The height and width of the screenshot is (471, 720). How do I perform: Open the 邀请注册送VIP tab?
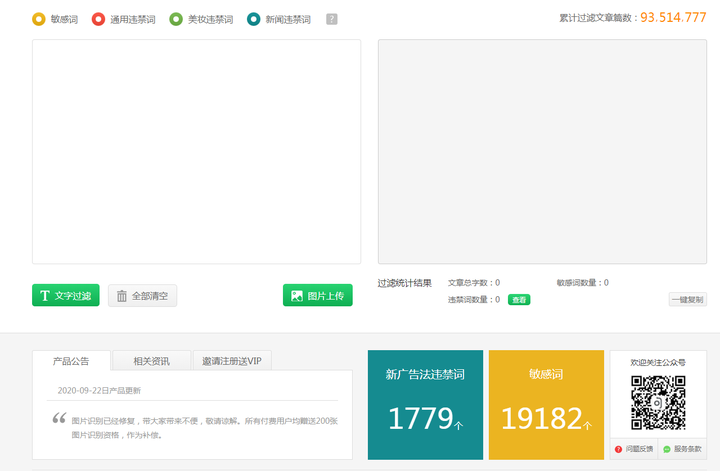(x=232, y=361)
